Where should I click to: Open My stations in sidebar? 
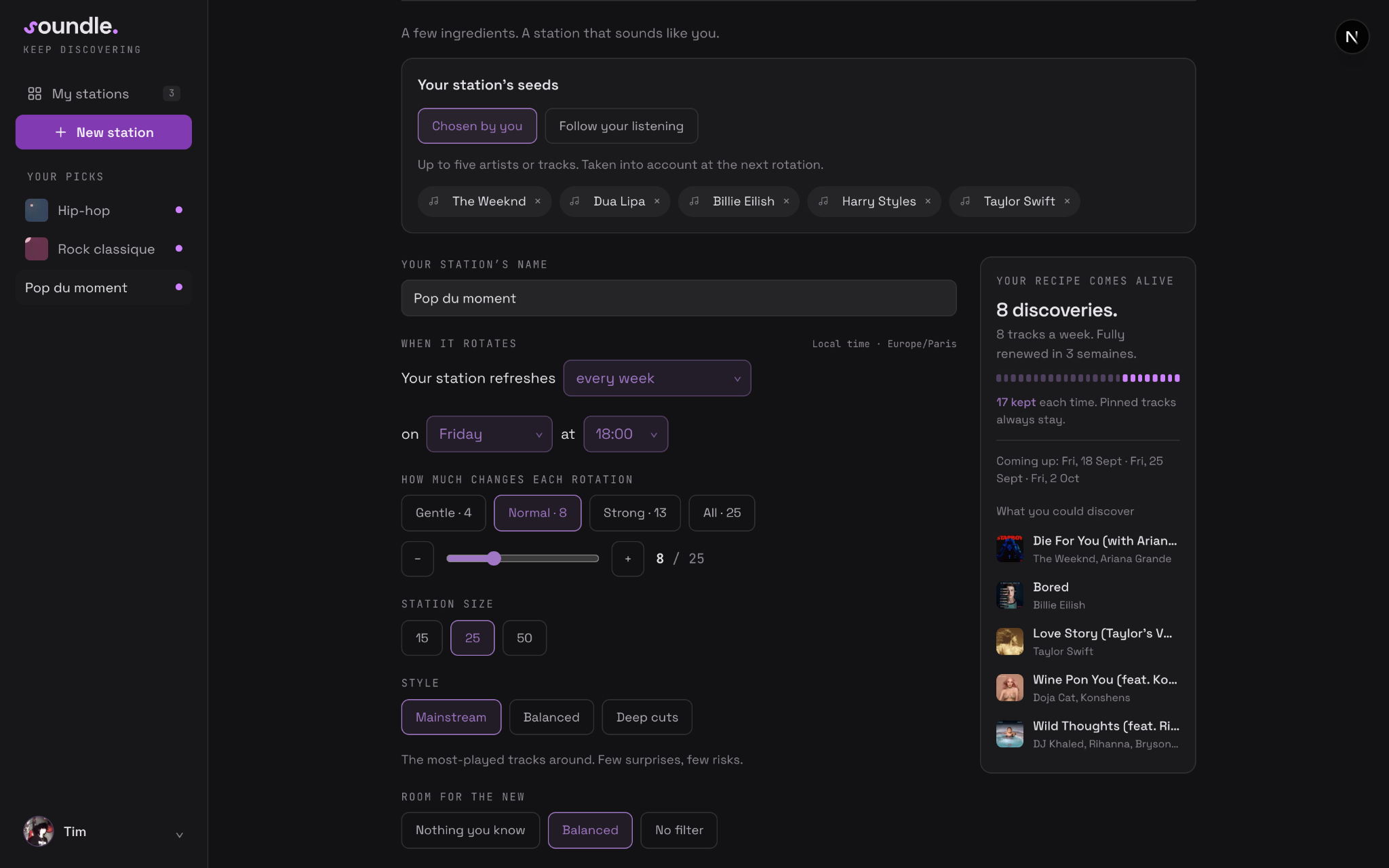[x=104, y=94]
